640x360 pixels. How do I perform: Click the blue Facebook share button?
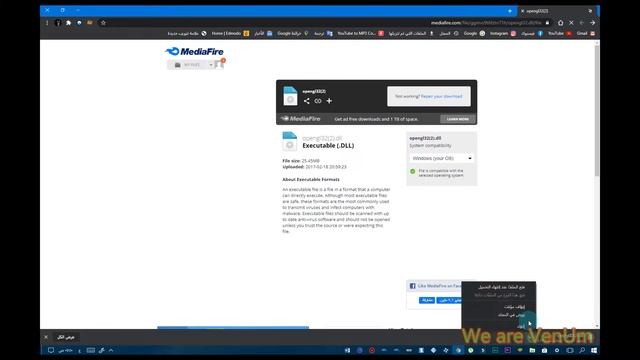click(427, 300)
